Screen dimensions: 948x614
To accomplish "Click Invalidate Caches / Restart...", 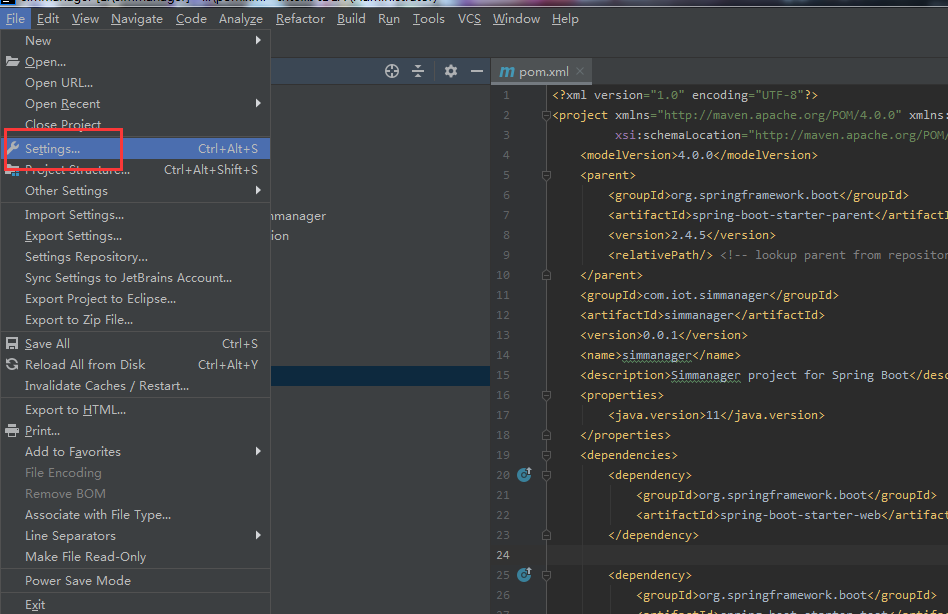I will (x=107, y=386).
